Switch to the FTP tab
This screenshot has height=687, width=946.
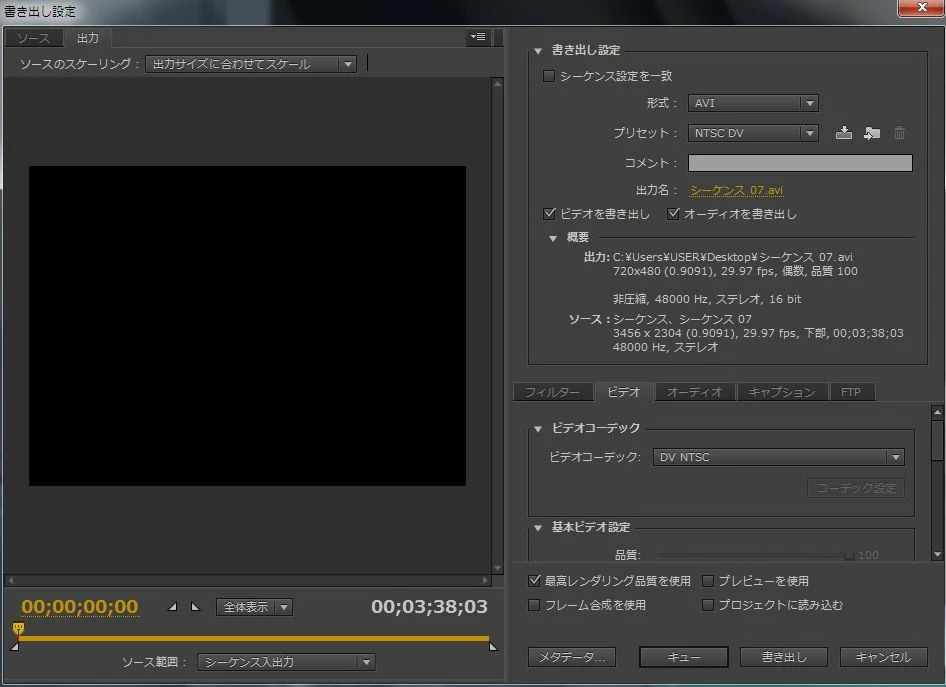(x=851, y=392)
